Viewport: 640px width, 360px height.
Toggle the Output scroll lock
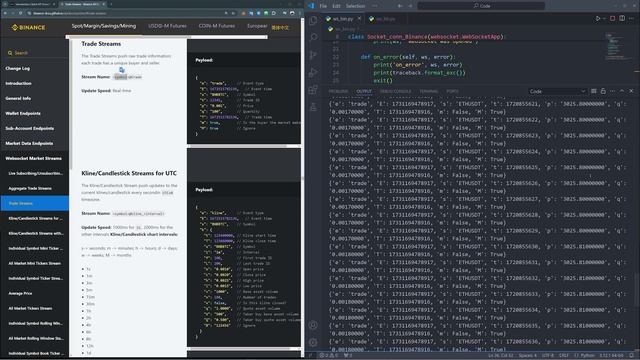click(603, 91)
